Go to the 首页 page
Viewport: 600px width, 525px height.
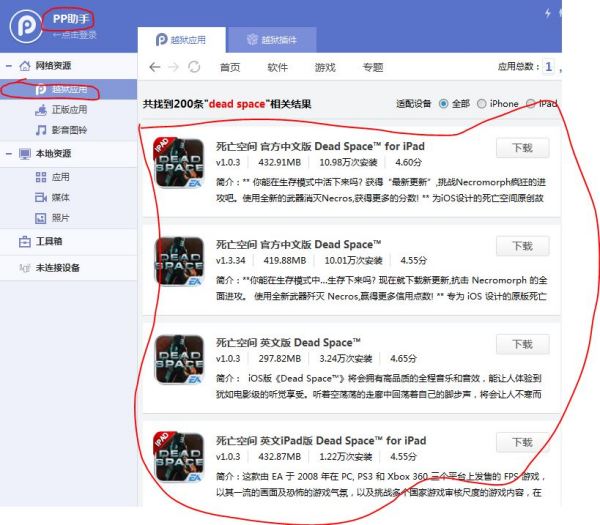point(230,67)
